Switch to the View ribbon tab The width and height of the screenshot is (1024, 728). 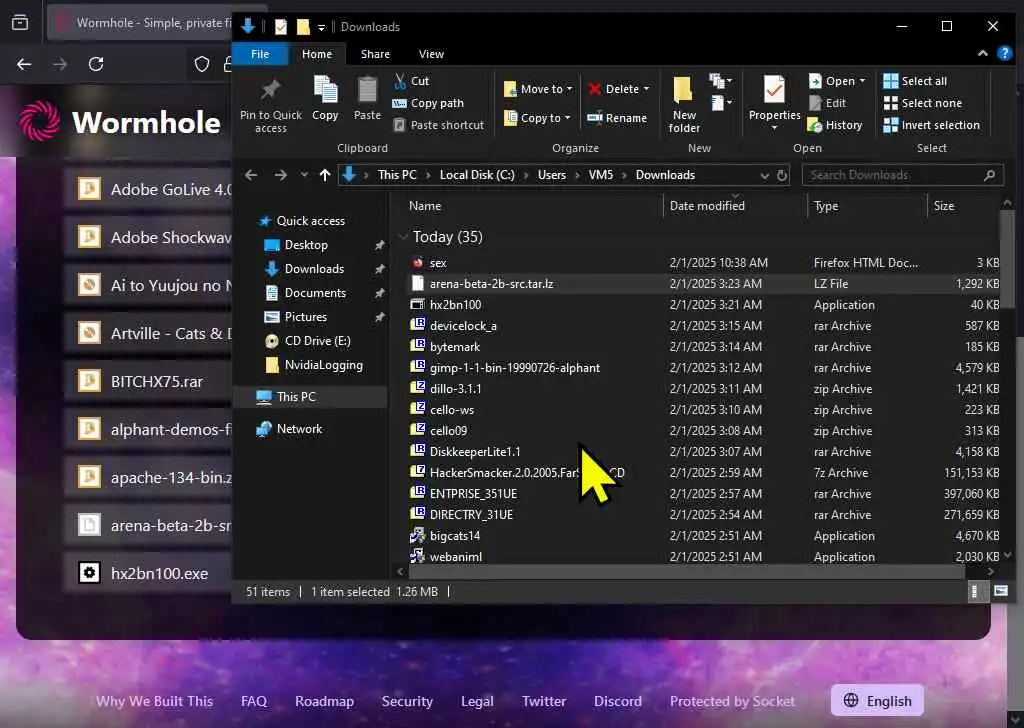431,54
